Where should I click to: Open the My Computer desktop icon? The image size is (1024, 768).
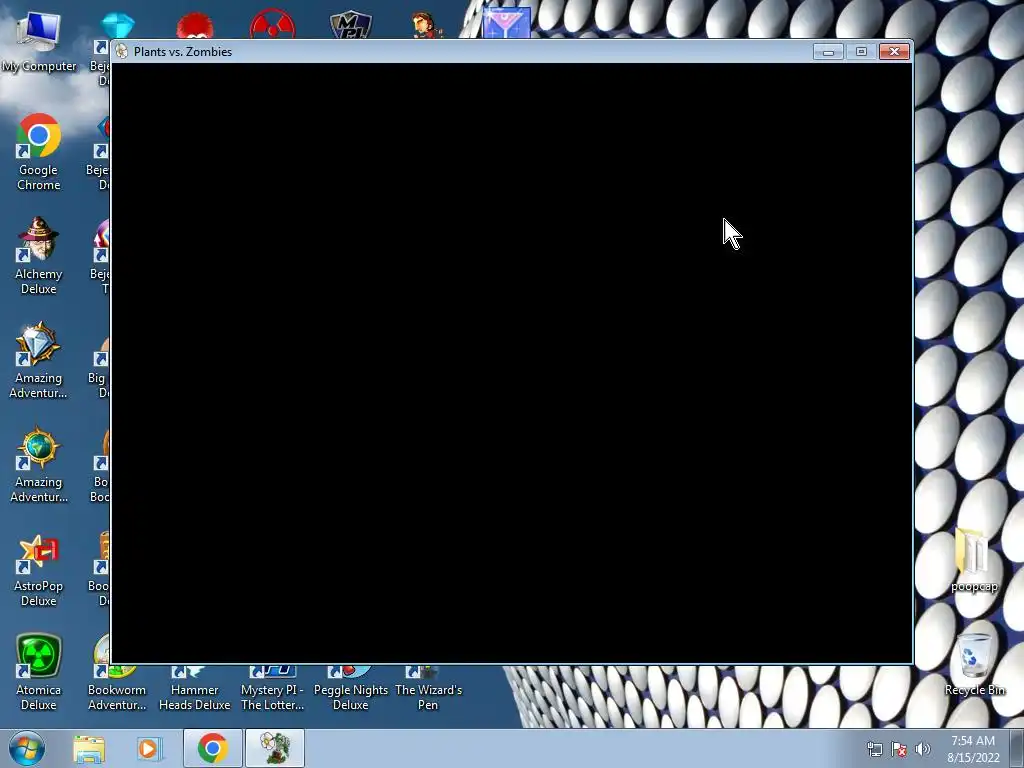click(39, 40)
